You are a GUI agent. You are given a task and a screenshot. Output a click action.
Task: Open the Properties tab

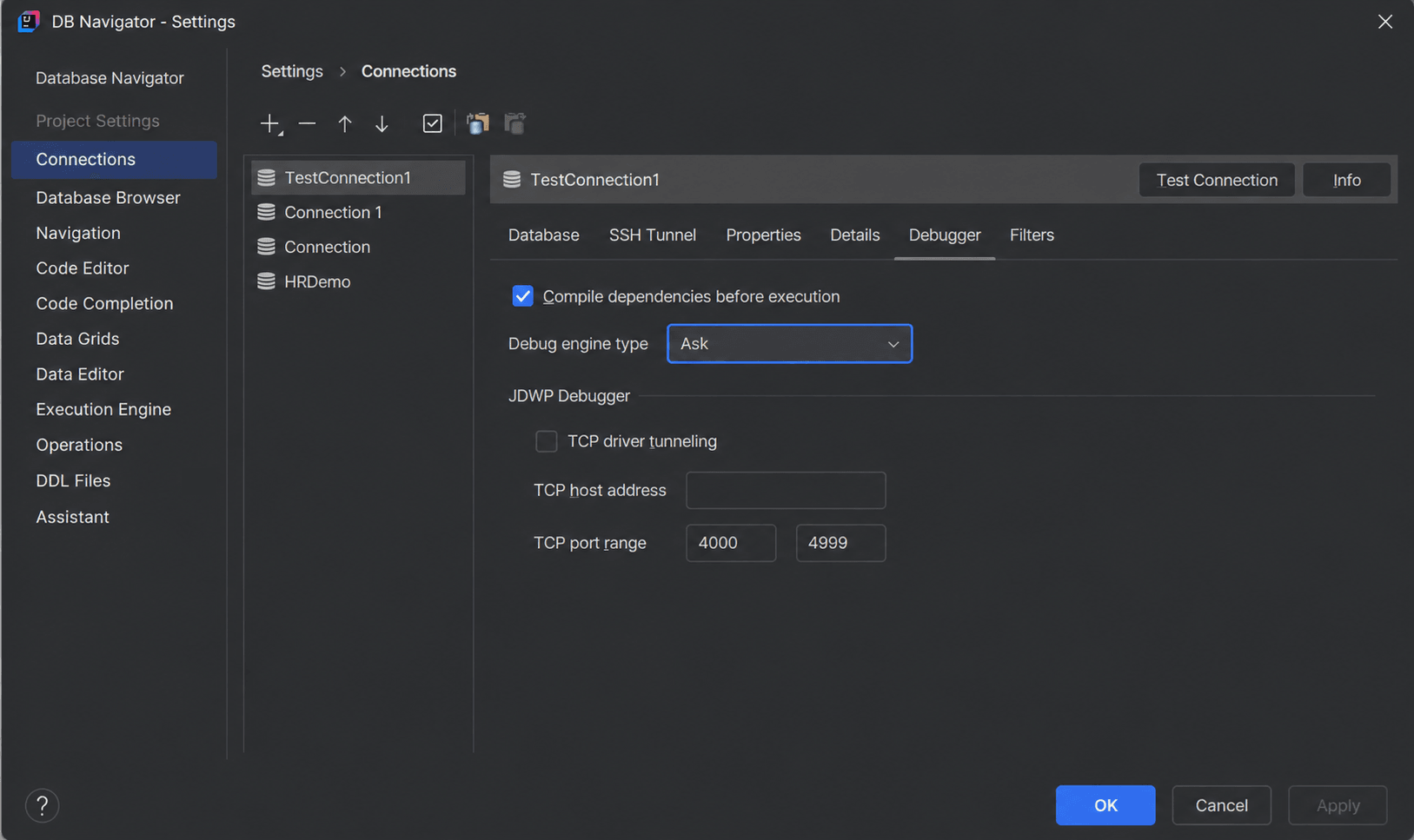coord(763,235)
